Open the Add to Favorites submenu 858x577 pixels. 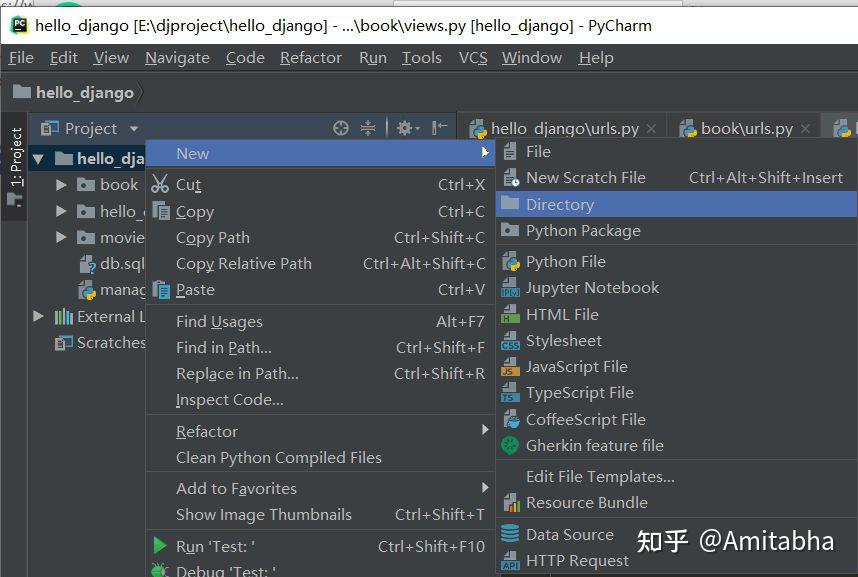pyautogui.click(x=321, y=488)
